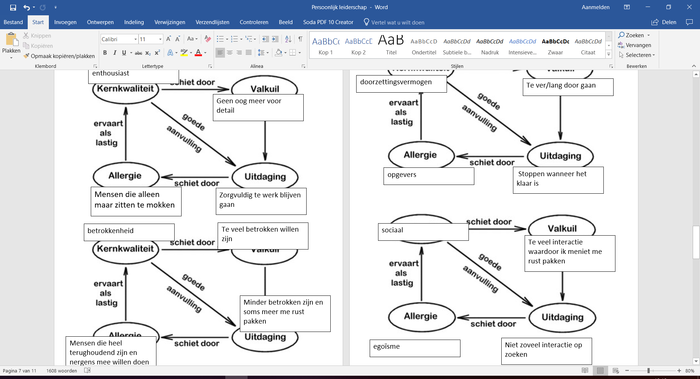Image resolution: width=700 pixels, height=379 pixels.
Task: Select align right paragraph alignment
Action: (x=239, y=53)
